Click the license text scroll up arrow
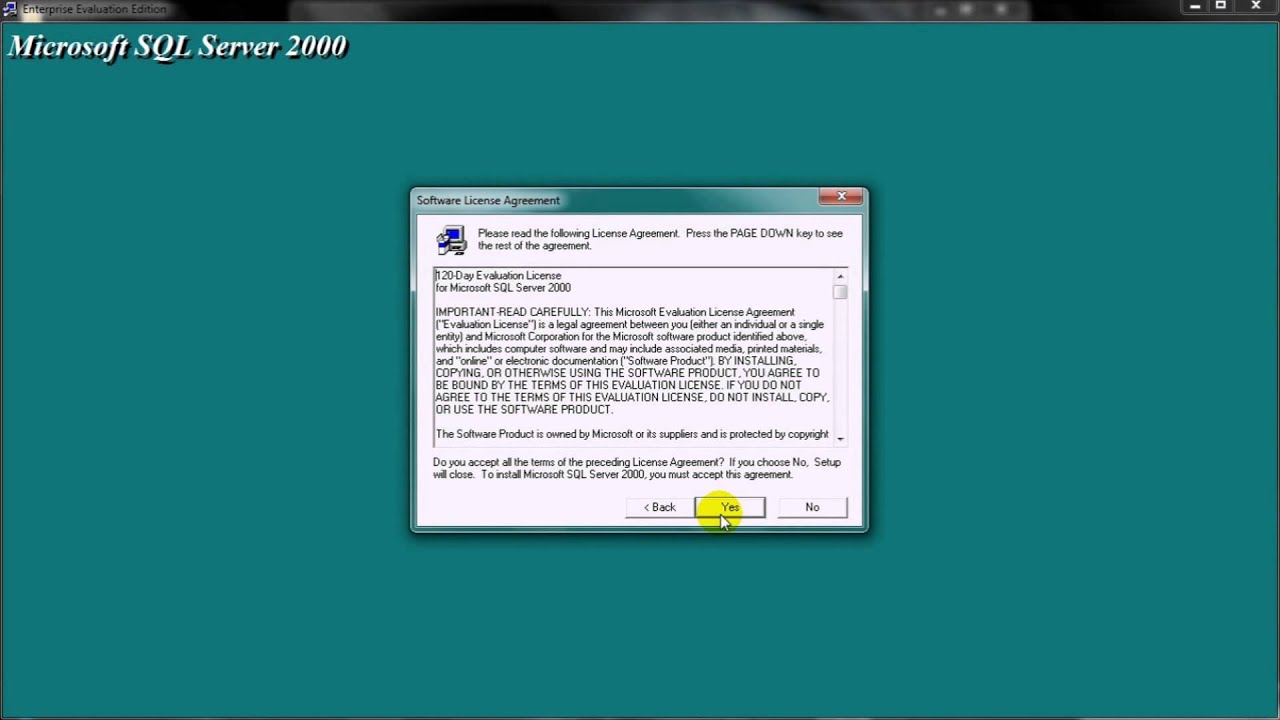Viewport: 1280px width, 720px height. pyautogui.click(x=840, y=276)
